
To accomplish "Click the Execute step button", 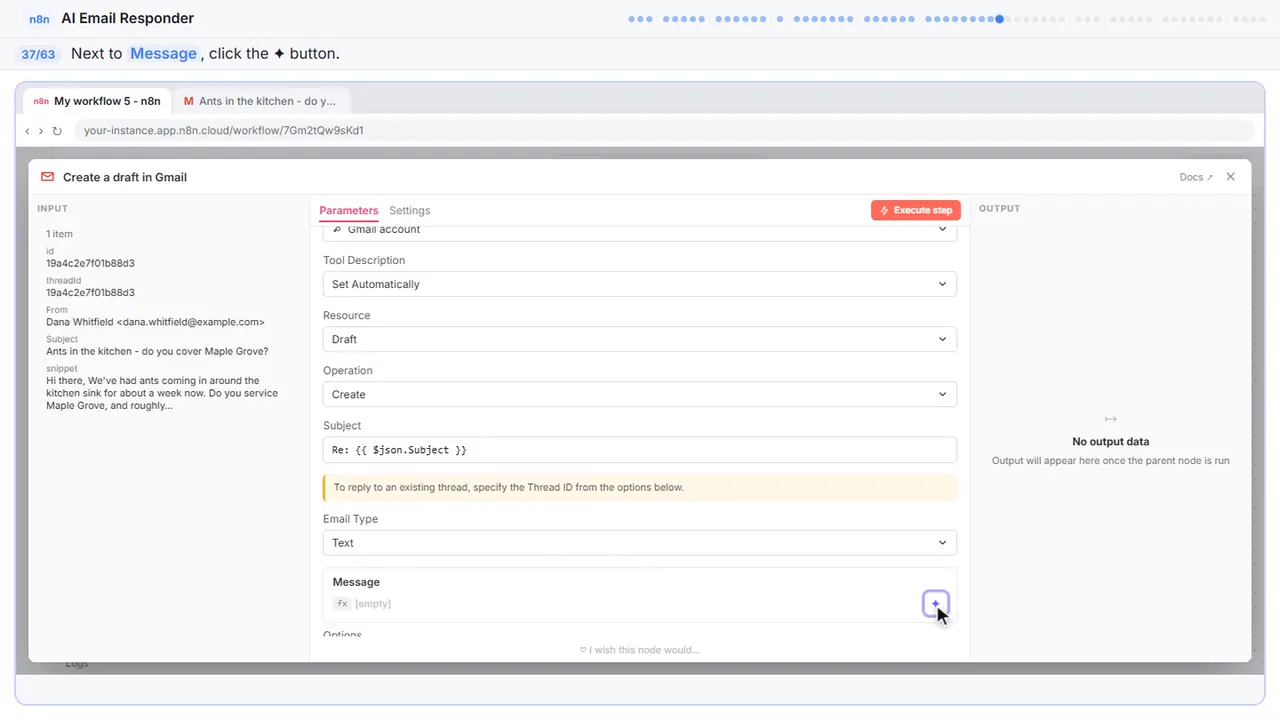I will pyautogui.click(x=916, y=211).
